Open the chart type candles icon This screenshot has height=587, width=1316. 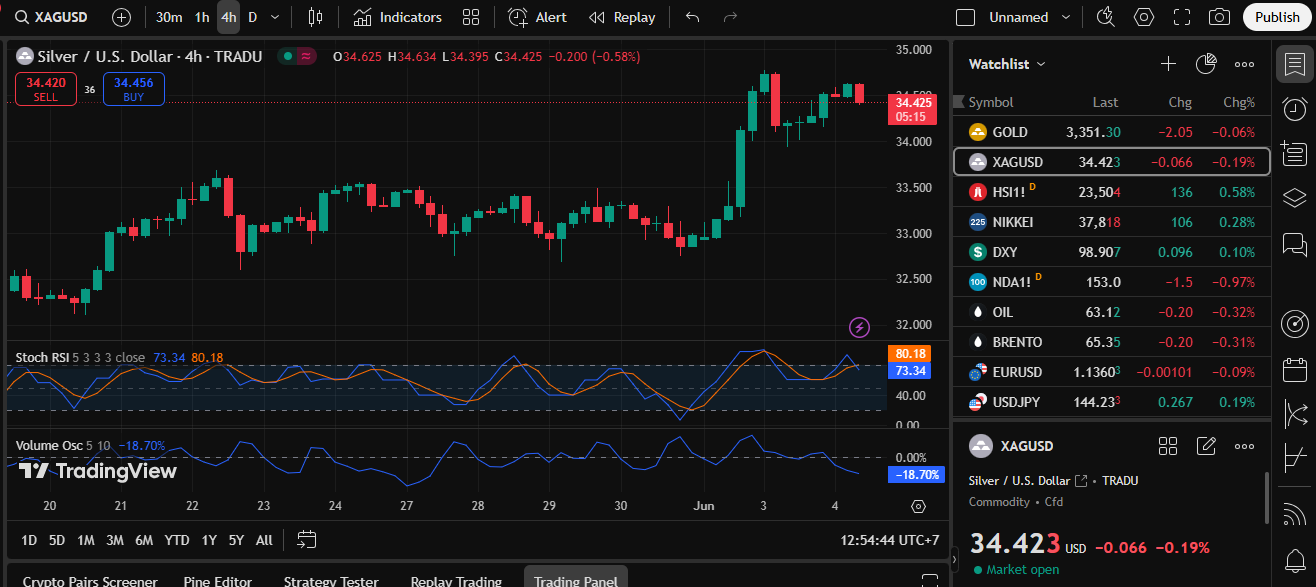click(x=316, y=17)
